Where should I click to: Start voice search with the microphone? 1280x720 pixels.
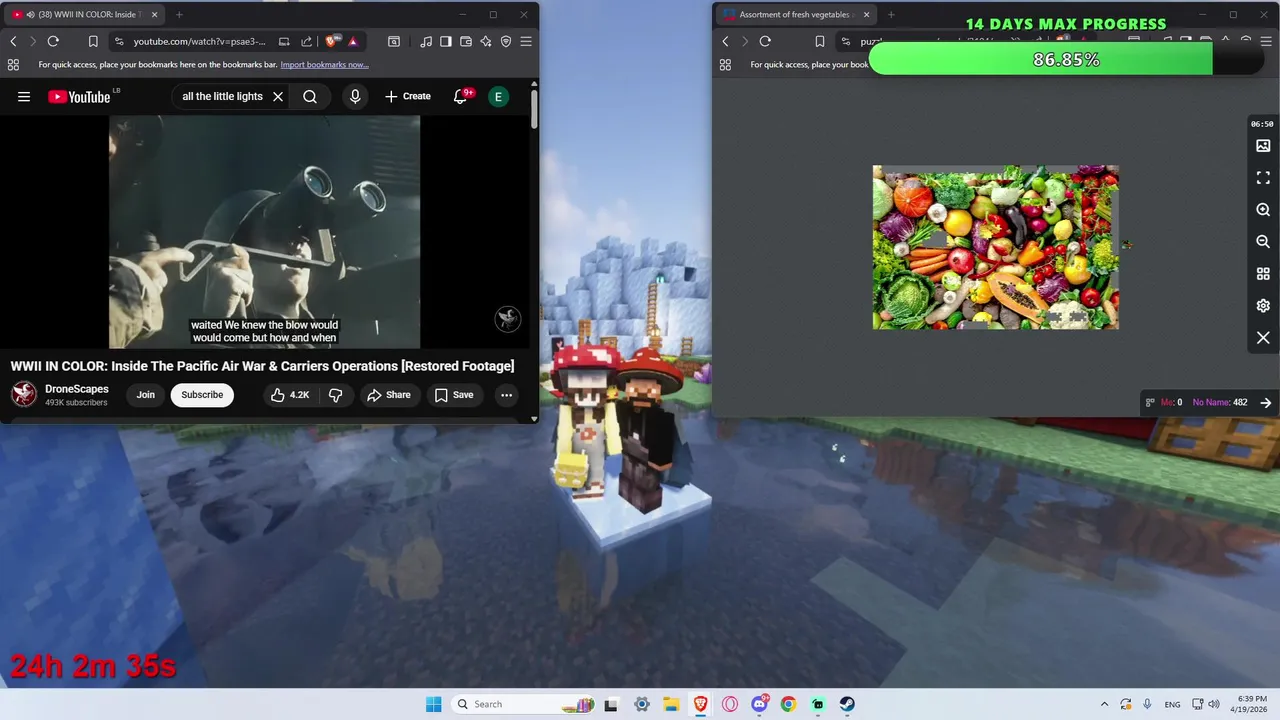[355, 97]
